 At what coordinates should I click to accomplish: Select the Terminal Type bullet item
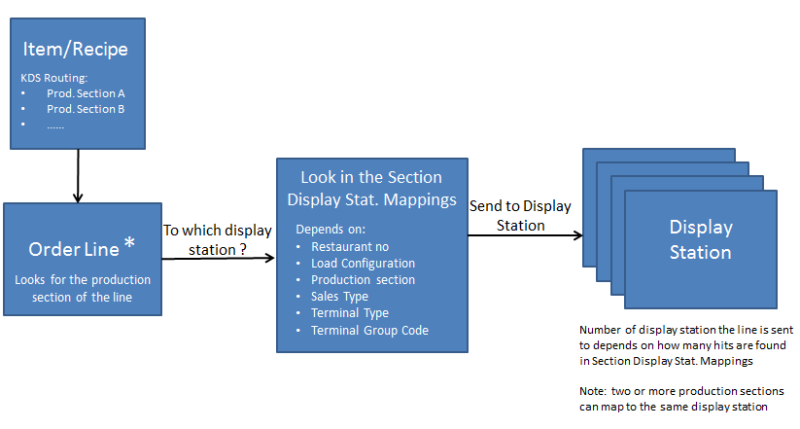[x=349, y=314]
